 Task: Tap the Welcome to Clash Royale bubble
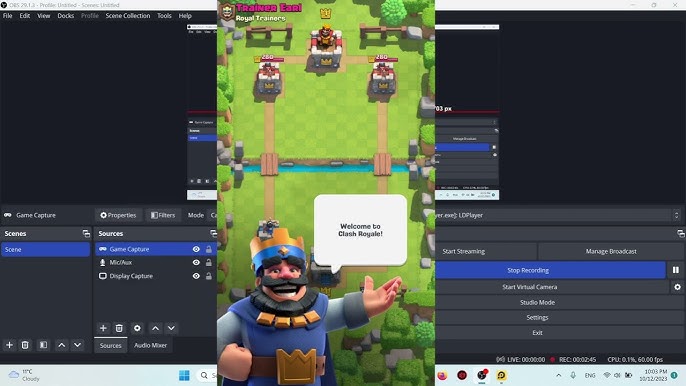[360, 230]
